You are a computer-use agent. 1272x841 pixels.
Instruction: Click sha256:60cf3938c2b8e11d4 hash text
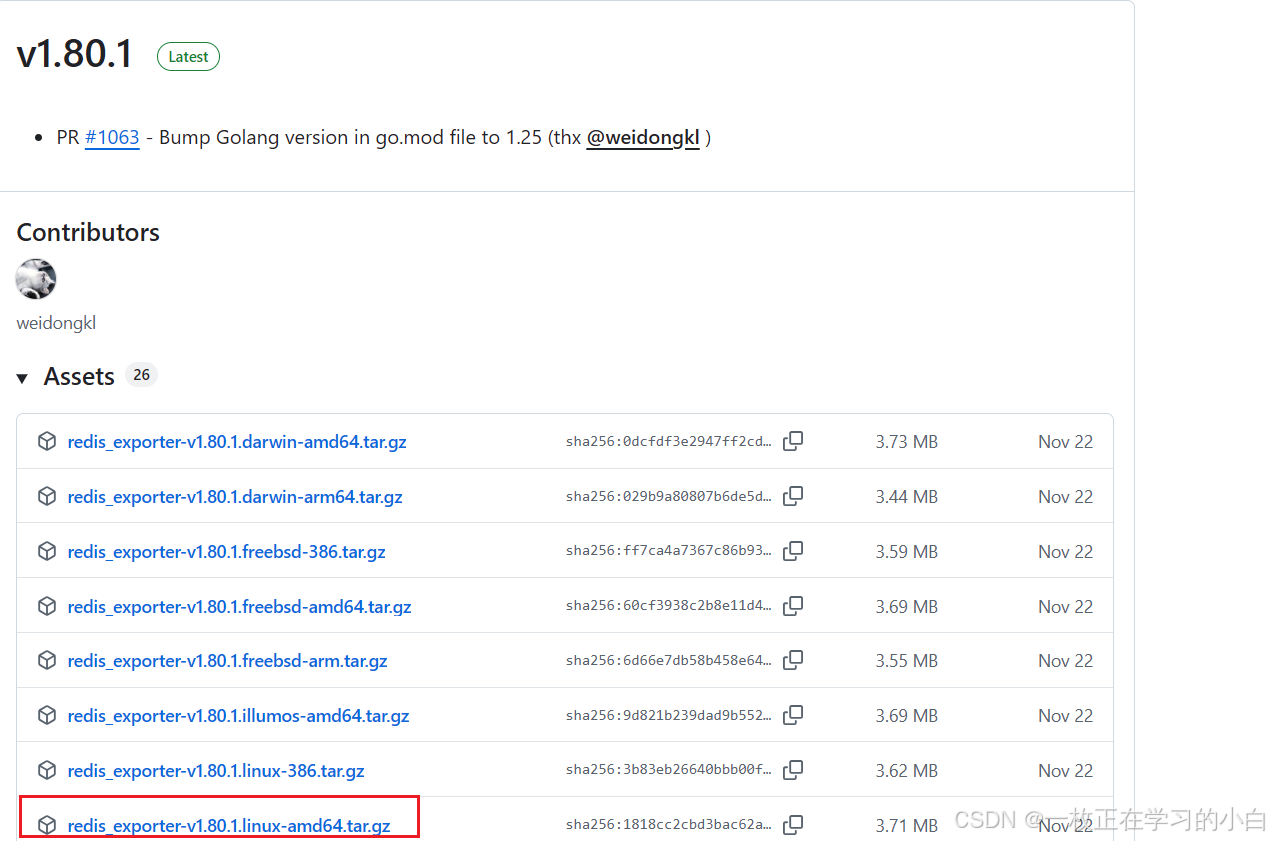[668, 606]
